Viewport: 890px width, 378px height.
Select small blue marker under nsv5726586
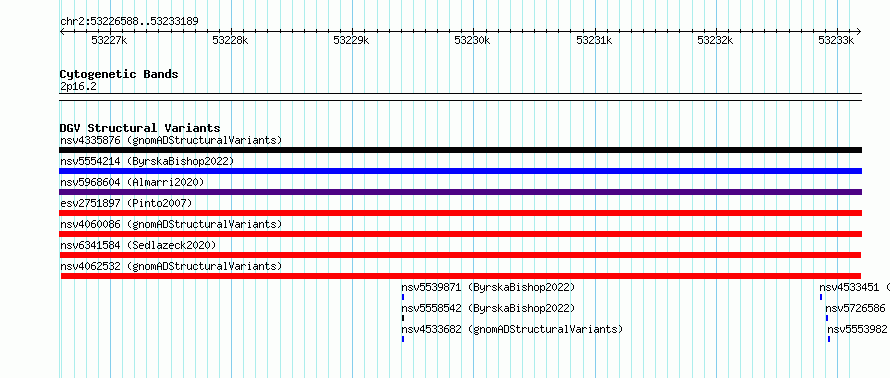click(827, 318)
